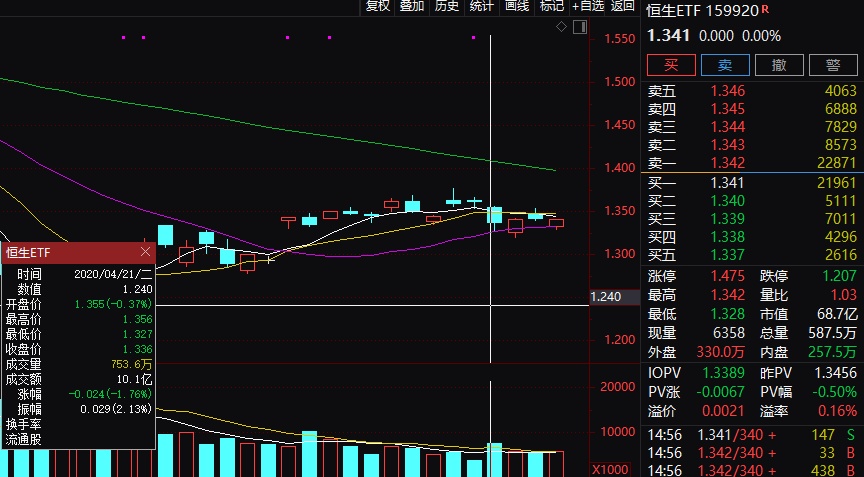Click the 恒生ETF 159920 title

(x=703, y=10)
